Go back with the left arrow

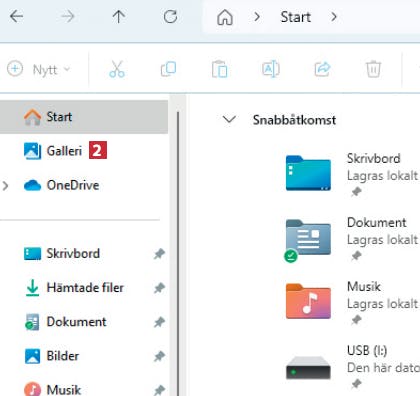pyautogui.click(x=16, y=16)
